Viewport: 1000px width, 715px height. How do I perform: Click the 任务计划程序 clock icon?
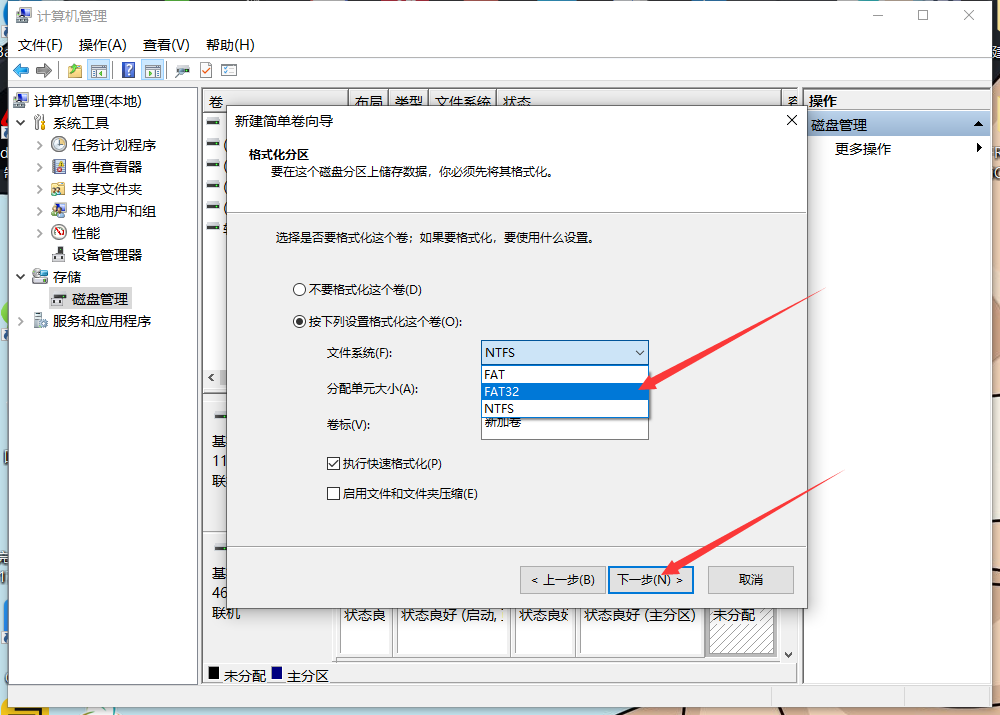tap(59, 145)
